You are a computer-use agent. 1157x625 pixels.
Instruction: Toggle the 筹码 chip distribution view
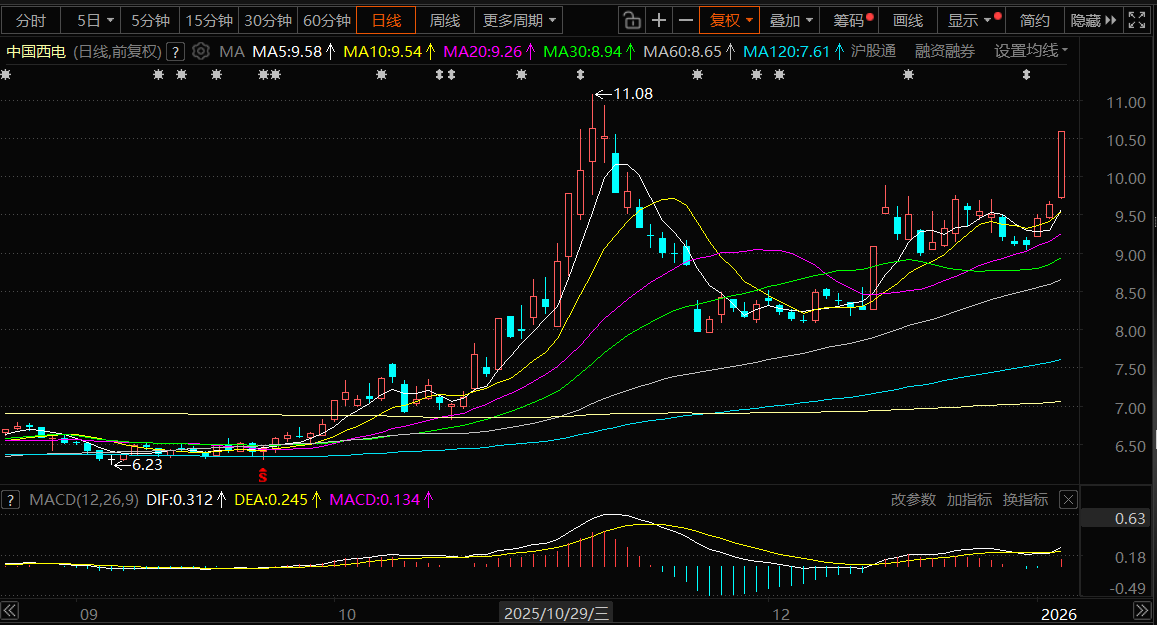point(853,20)
